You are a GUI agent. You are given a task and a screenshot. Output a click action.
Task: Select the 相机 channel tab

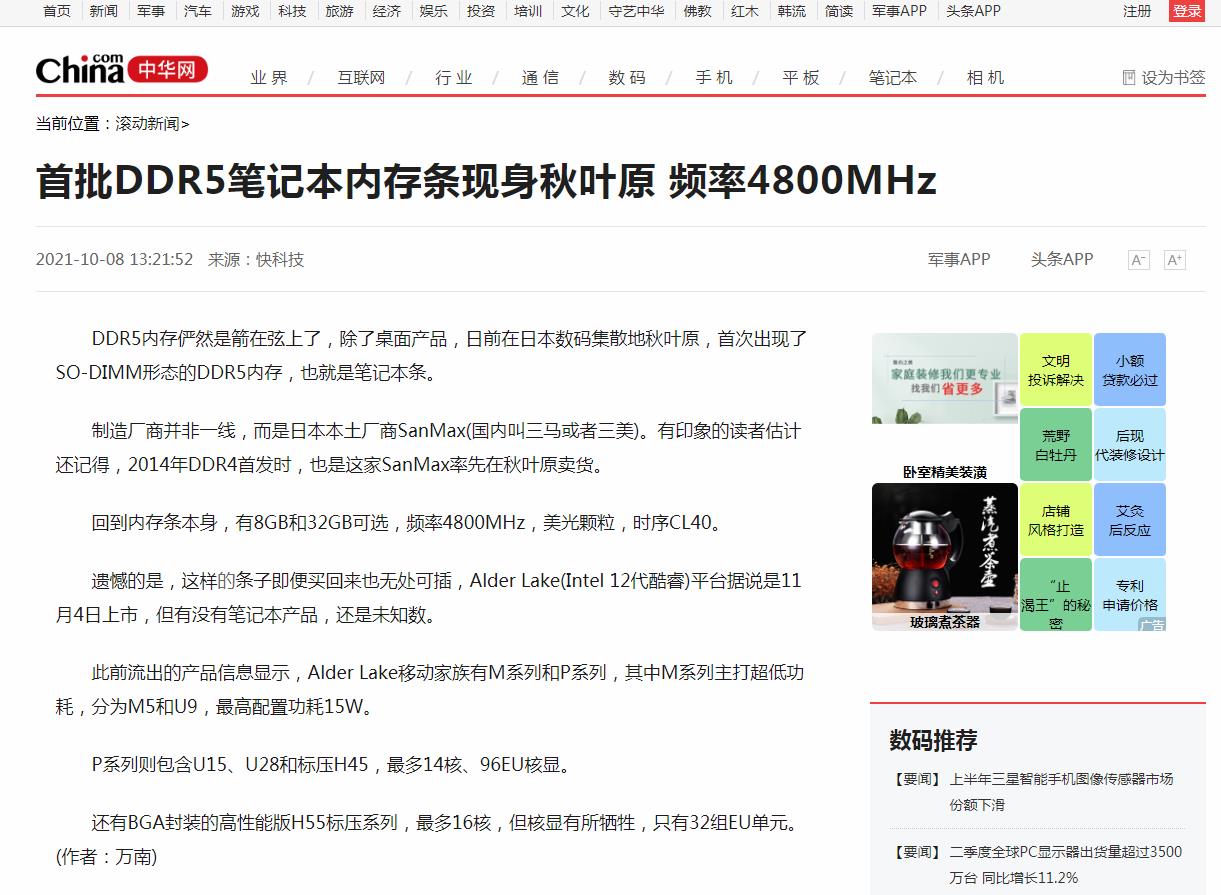pyautogui.click(x=985, y=77)
